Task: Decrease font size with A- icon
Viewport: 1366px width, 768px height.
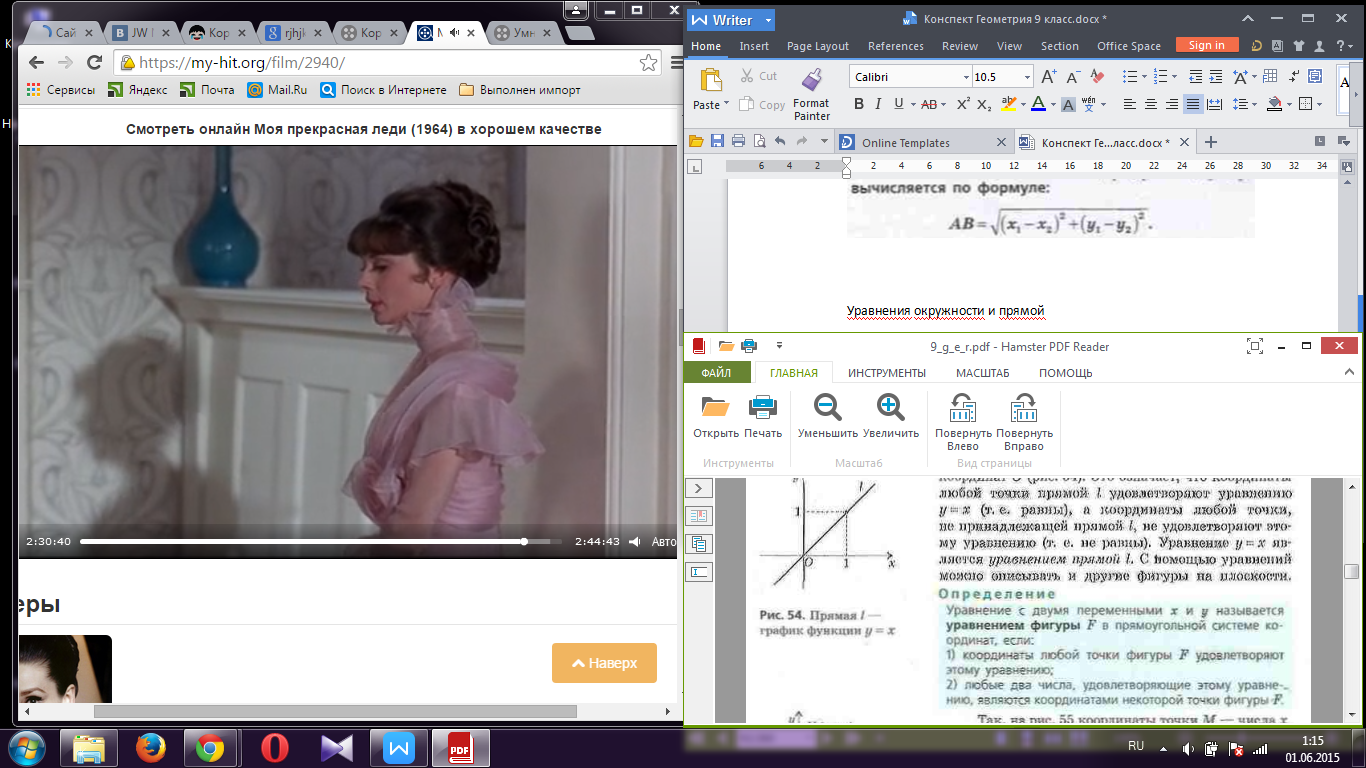Action: (1073, 76)
